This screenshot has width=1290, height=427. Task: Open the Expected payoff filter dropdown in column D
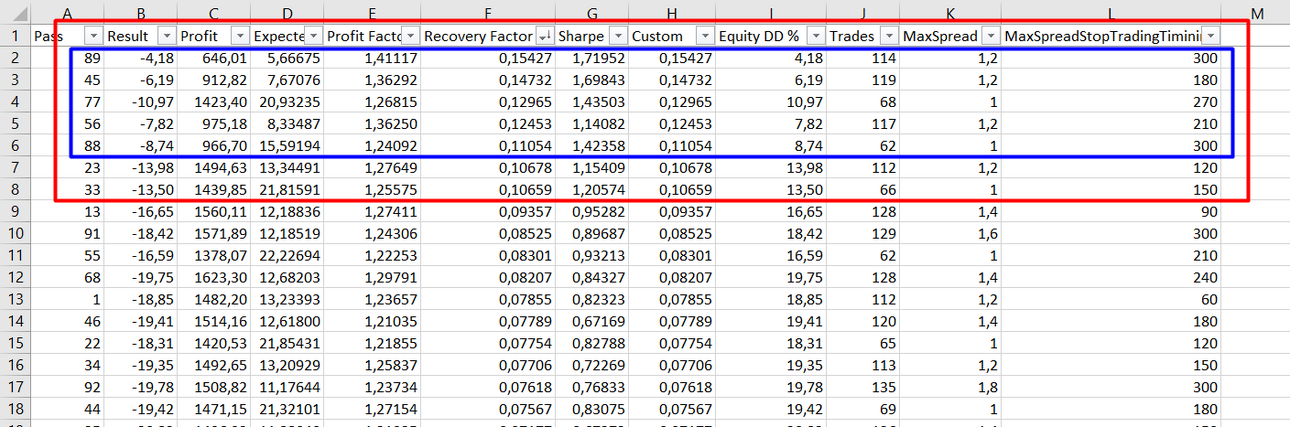click(x=312, y=35)
